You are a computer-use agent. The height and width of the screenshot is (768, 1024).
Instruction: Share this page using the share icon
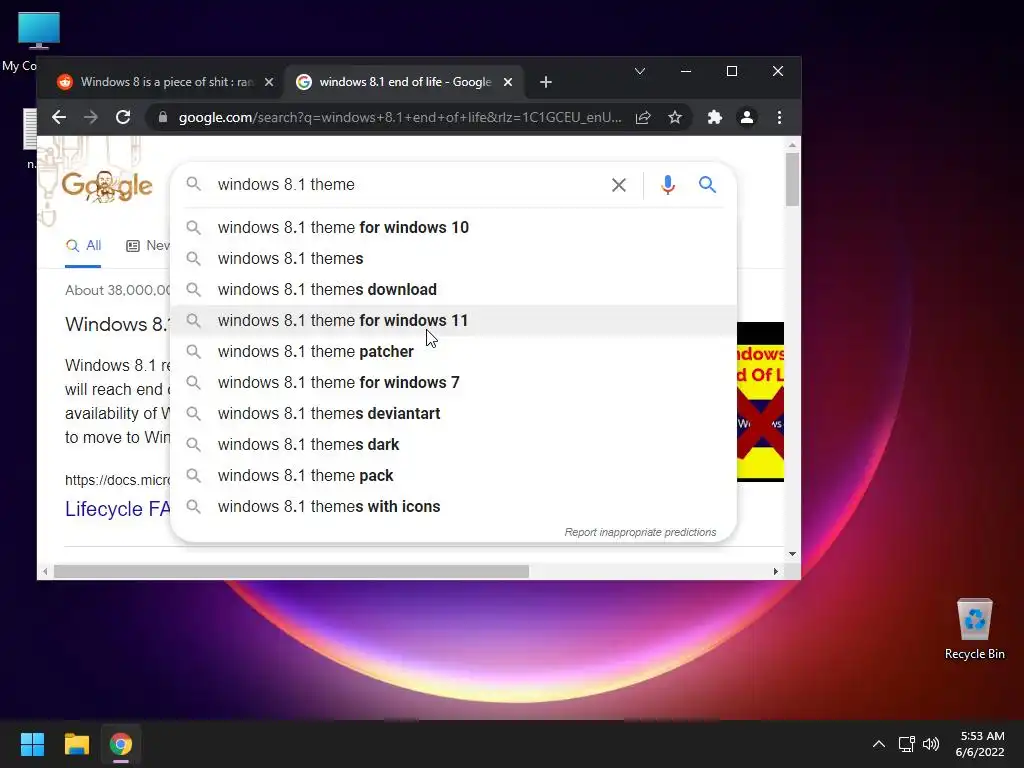643,118
